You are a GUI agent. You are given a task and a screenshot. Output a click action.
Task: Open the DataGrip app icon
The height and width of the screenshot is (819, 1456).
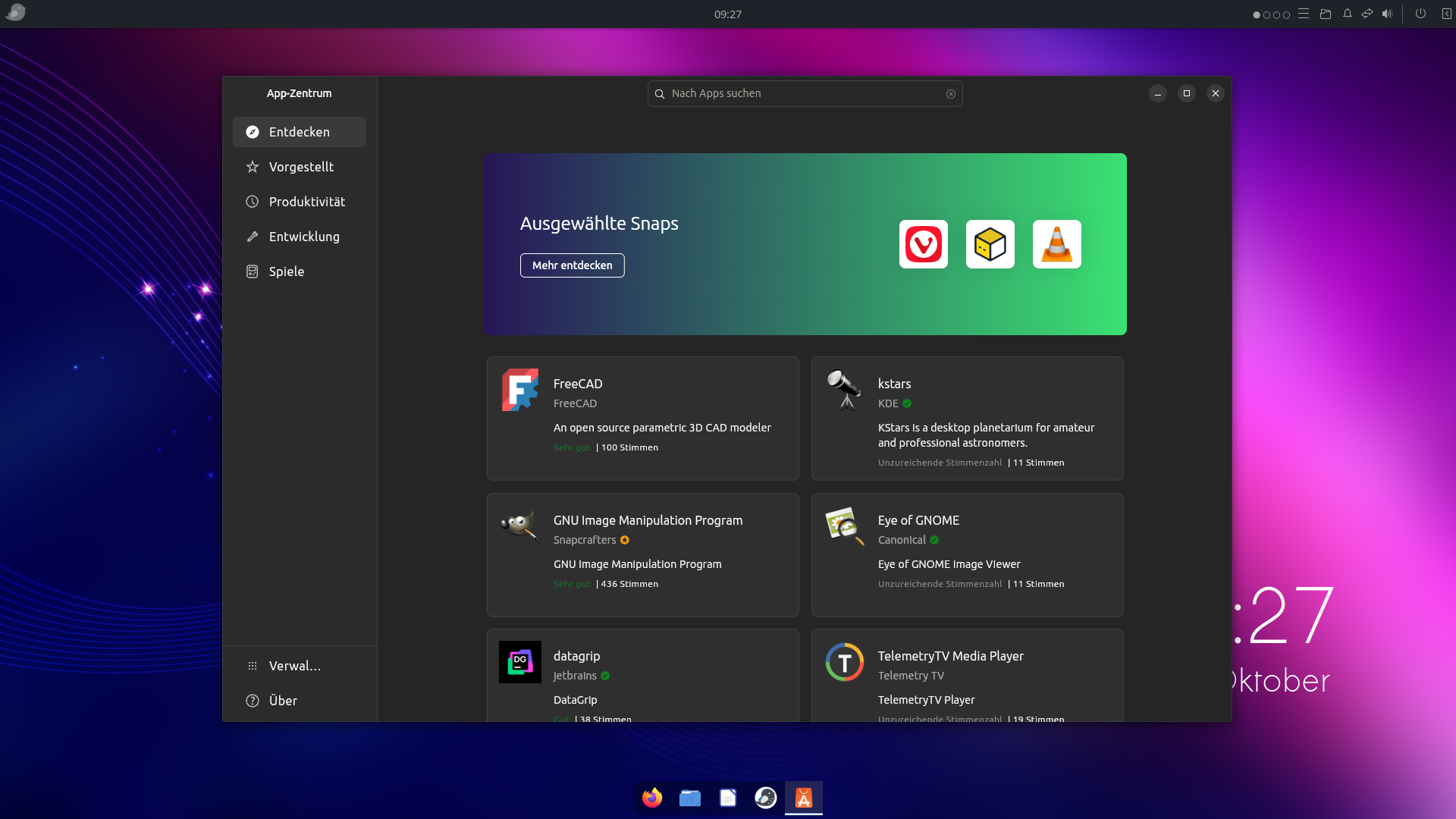coord(520,662)
